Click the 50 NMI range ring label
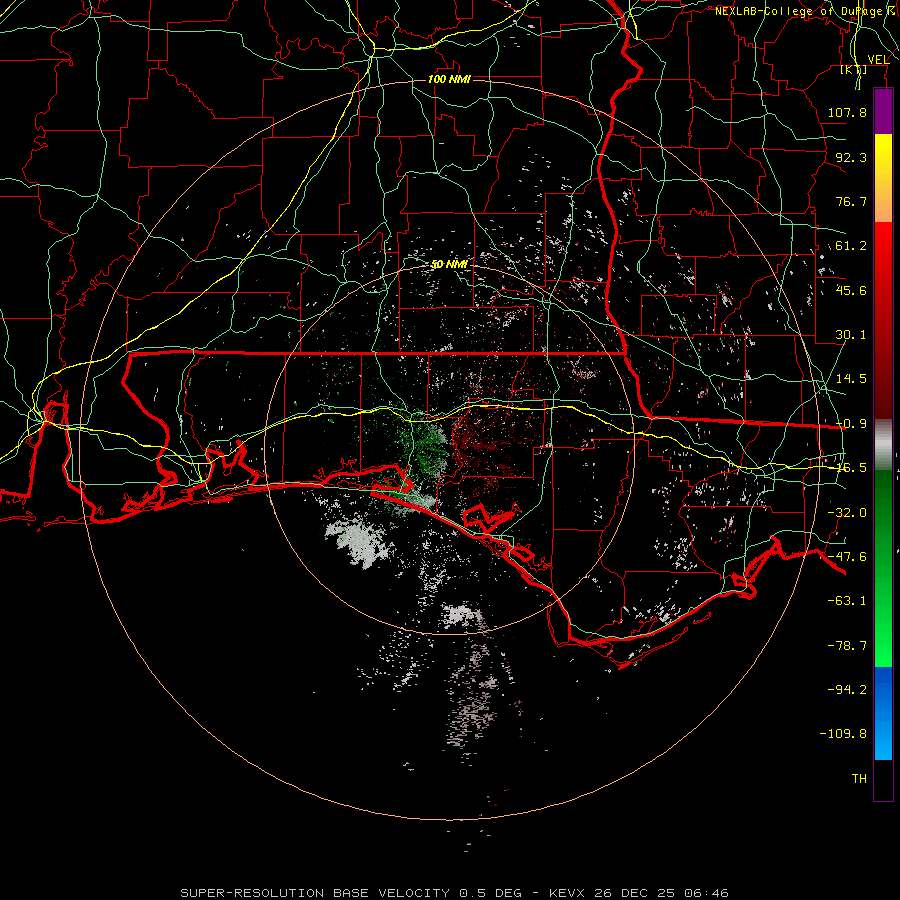 [x=449, y=265]
